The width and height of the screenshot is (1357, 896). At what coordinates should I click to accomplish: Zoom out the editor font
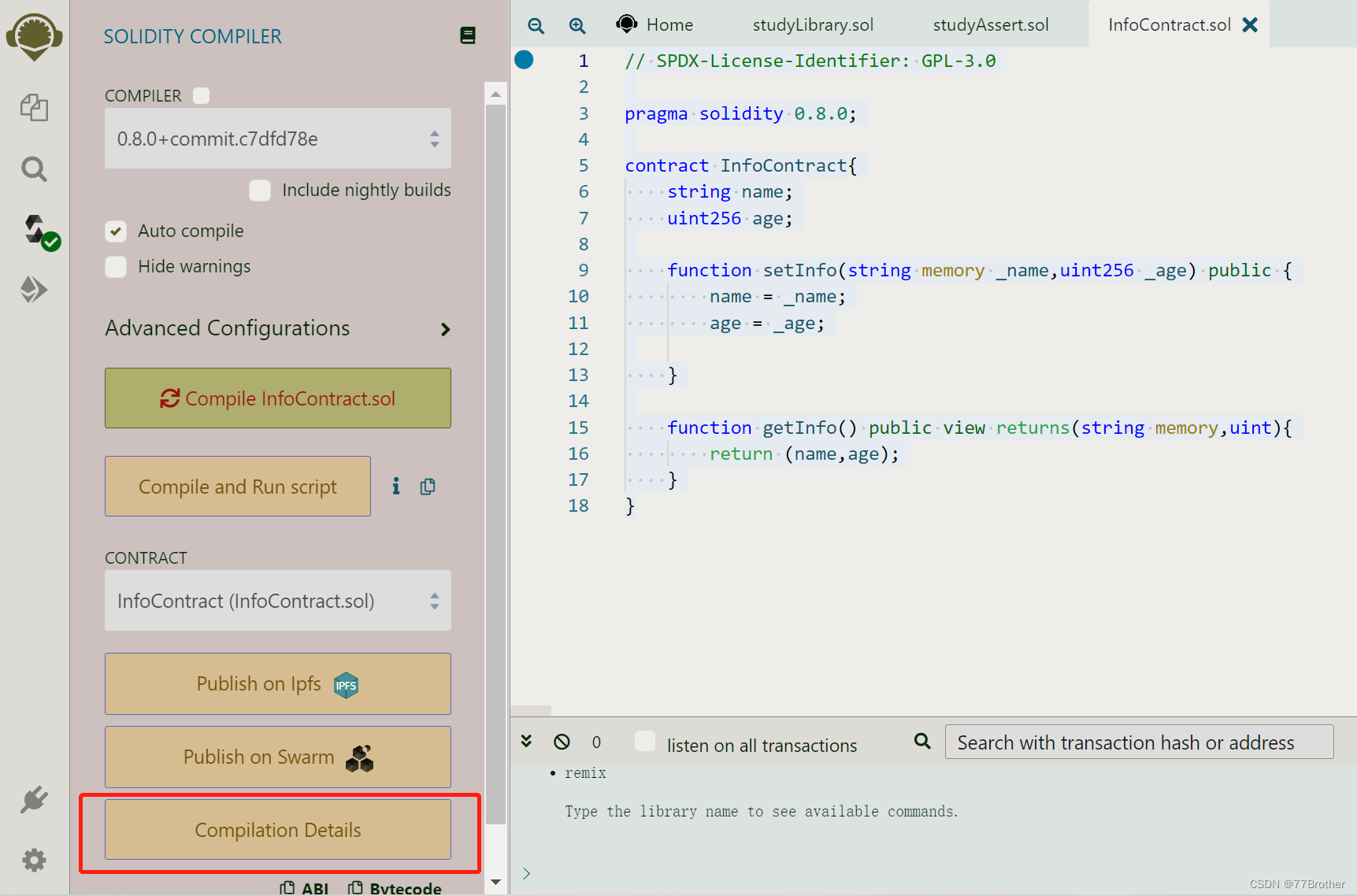click(x=536, y=25)
